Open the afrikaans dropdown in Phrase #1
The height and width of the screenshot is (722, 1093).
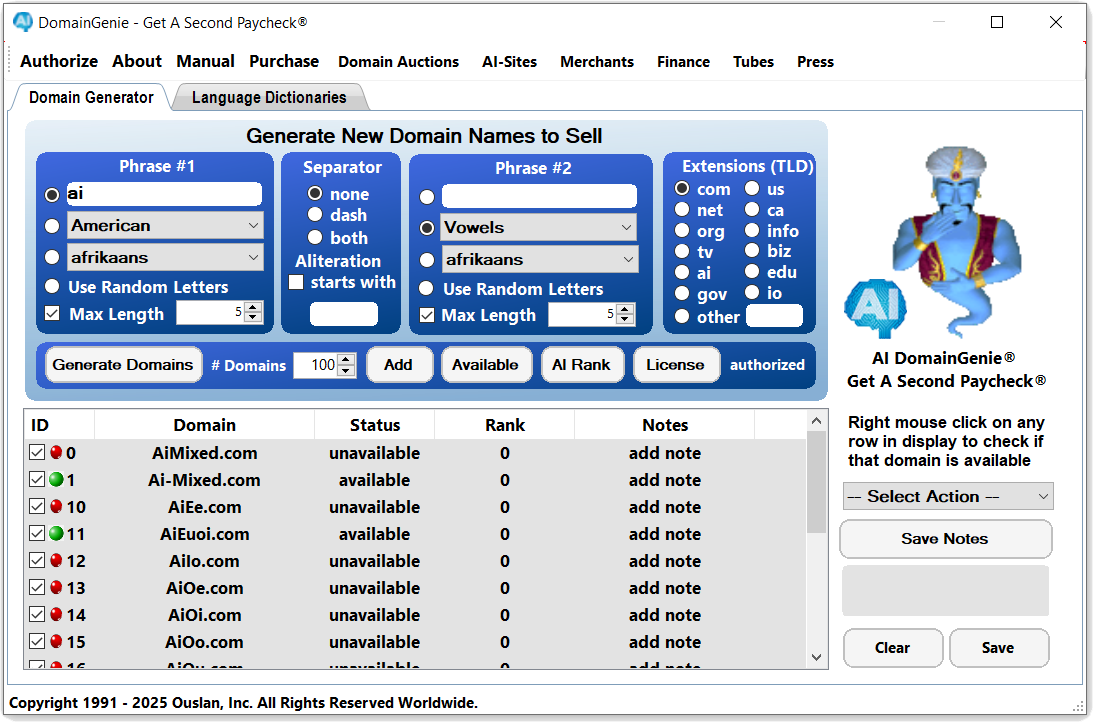point(165,258)
